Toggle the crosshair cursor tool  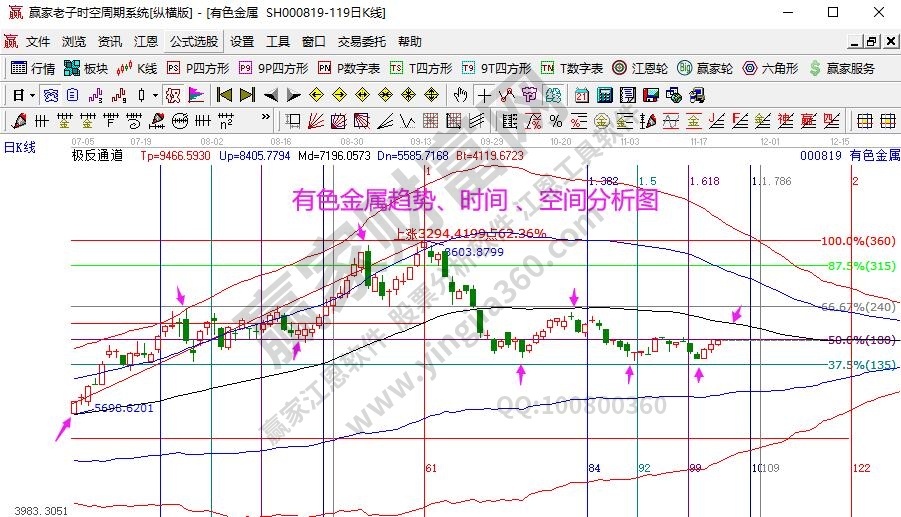click(484, 95)
